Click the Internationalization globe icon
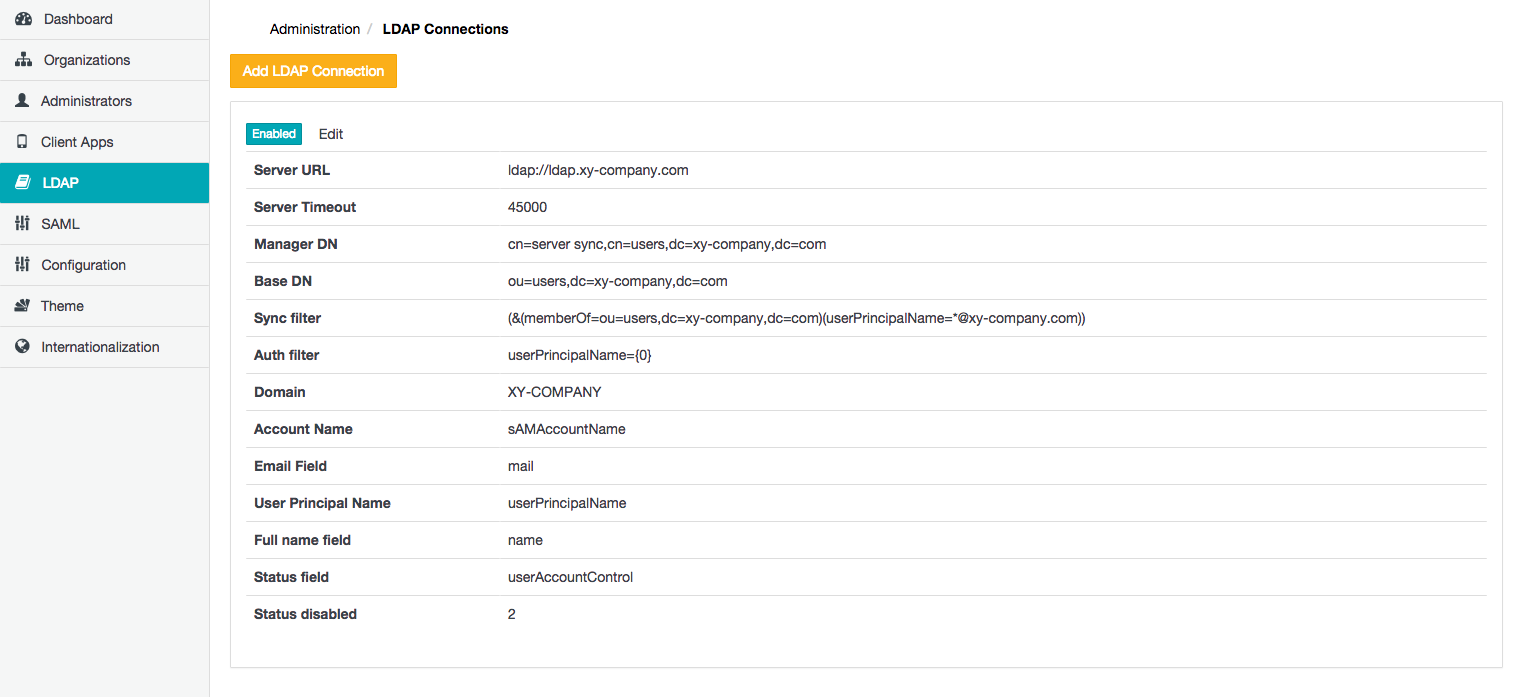The height and width of the screenshot is (697, 1538). point(22,347)
